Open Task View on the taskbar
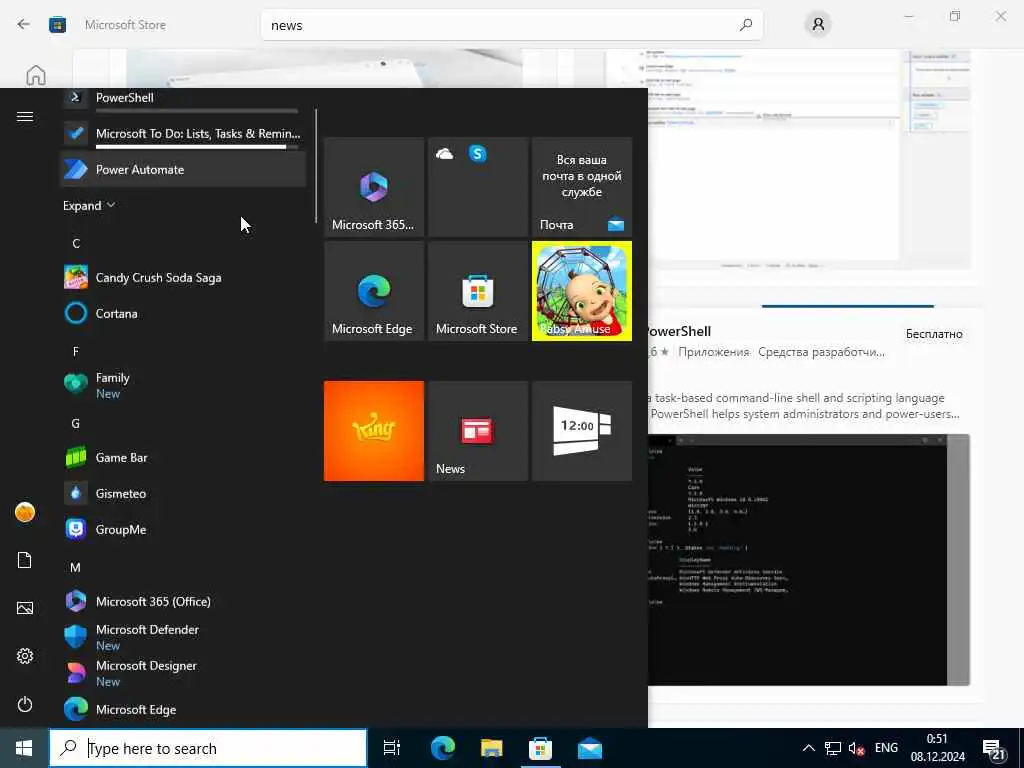 click(x=392, y=748)
